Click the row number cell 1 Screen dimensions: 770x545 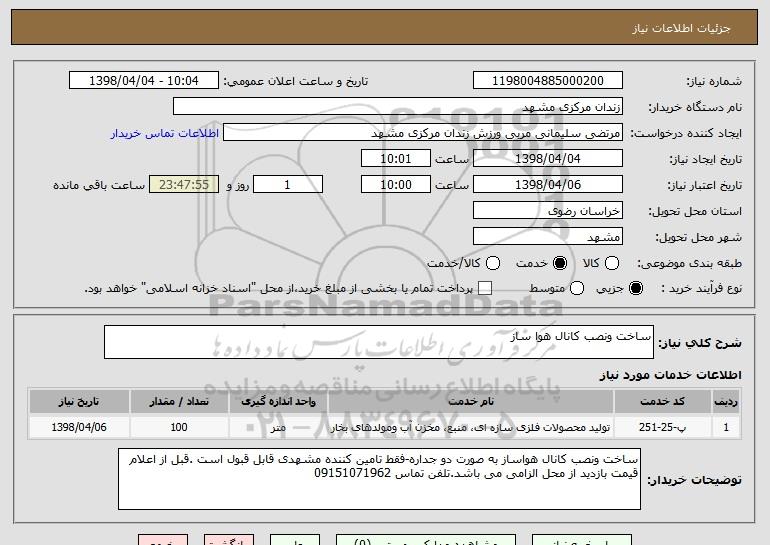pos(726,427)
